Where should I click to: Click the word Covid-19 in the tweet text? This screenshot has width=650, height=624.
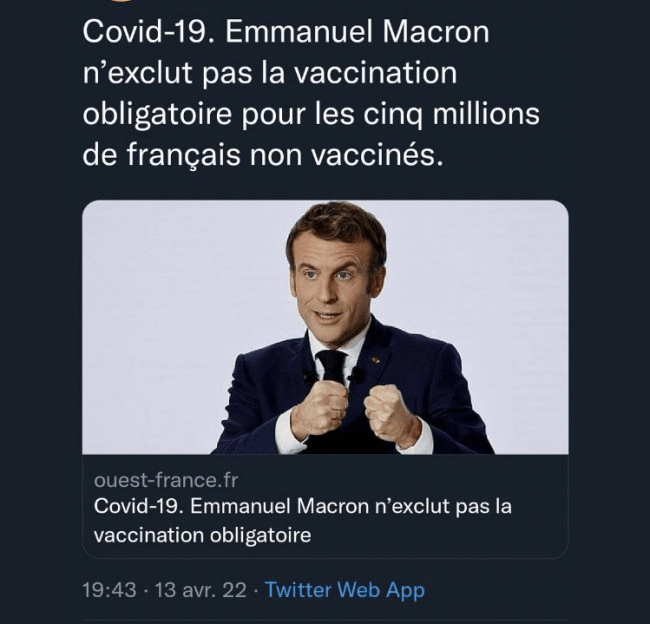tap(144, 33)
